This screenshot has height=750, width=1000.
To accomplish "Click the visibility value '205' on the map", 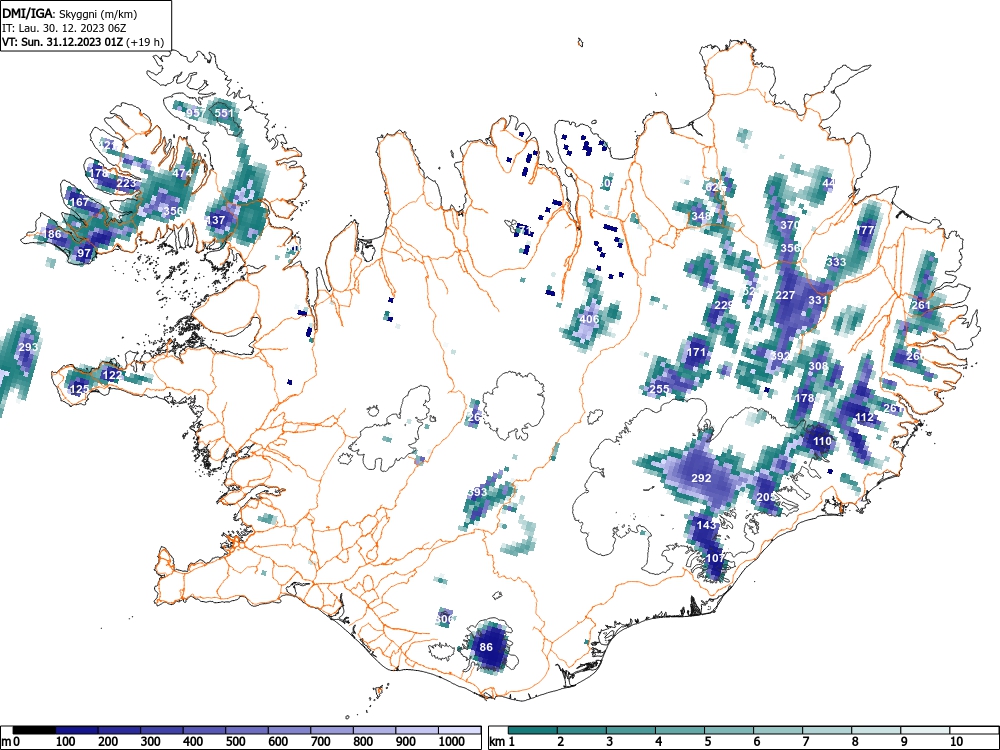I will (x=767, y=497).
